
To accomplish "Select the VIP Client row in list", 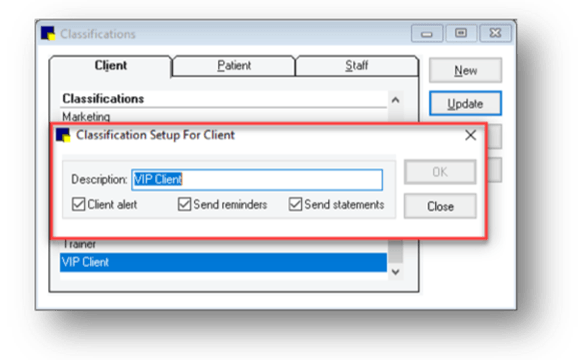I will click(223, 262).
